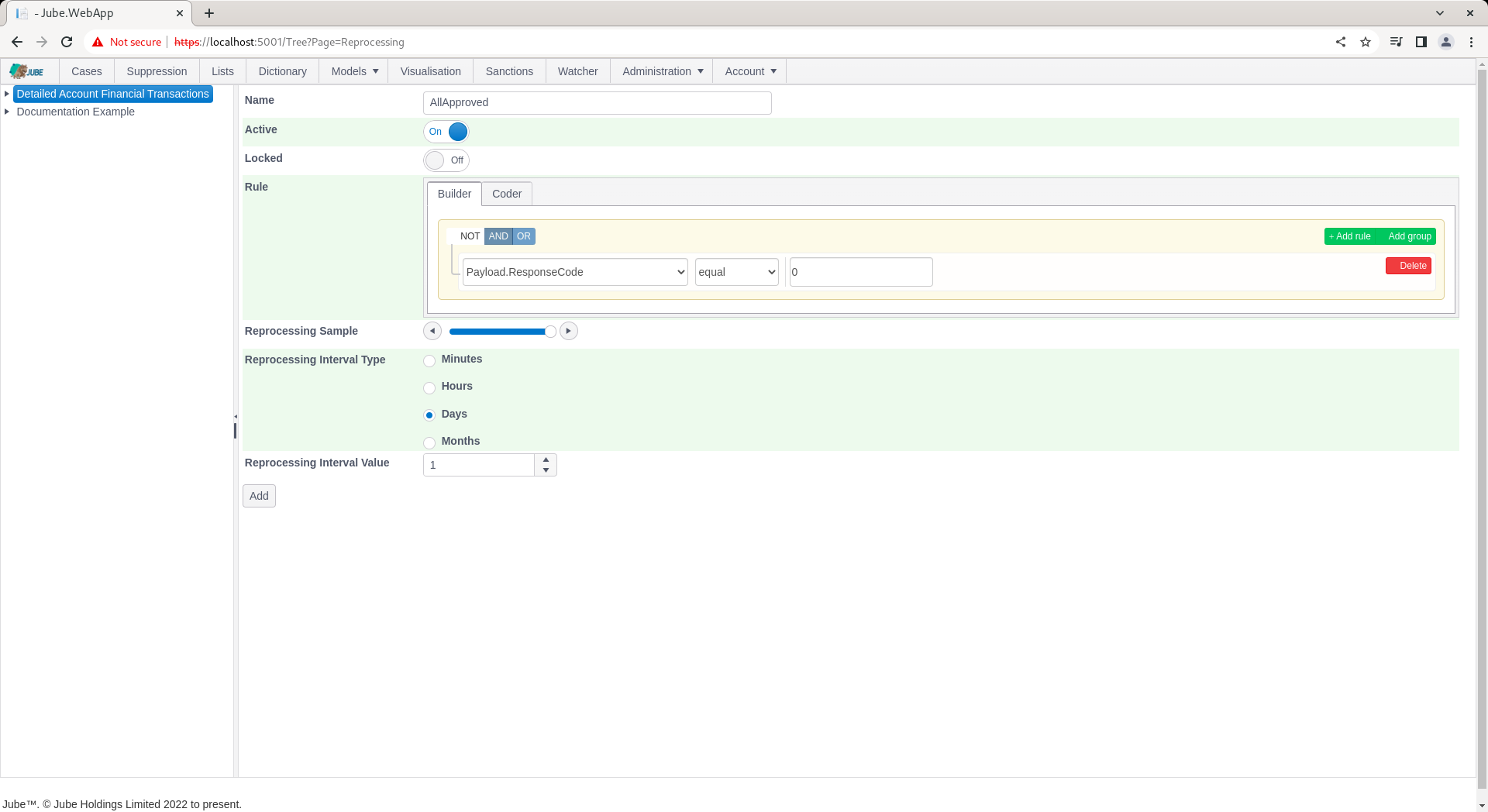Click the green Add rule button
Image resolution: width=1488 pixels, height=812 pixels.
point(1349,236)
